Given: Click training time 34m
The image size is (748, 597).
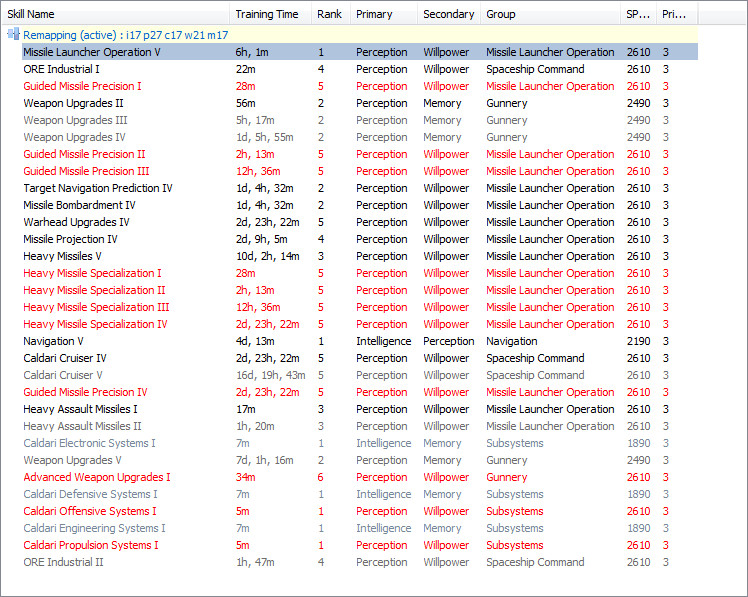Looking at the screenshot, I should pyautogui.click(x=246, y=478).
